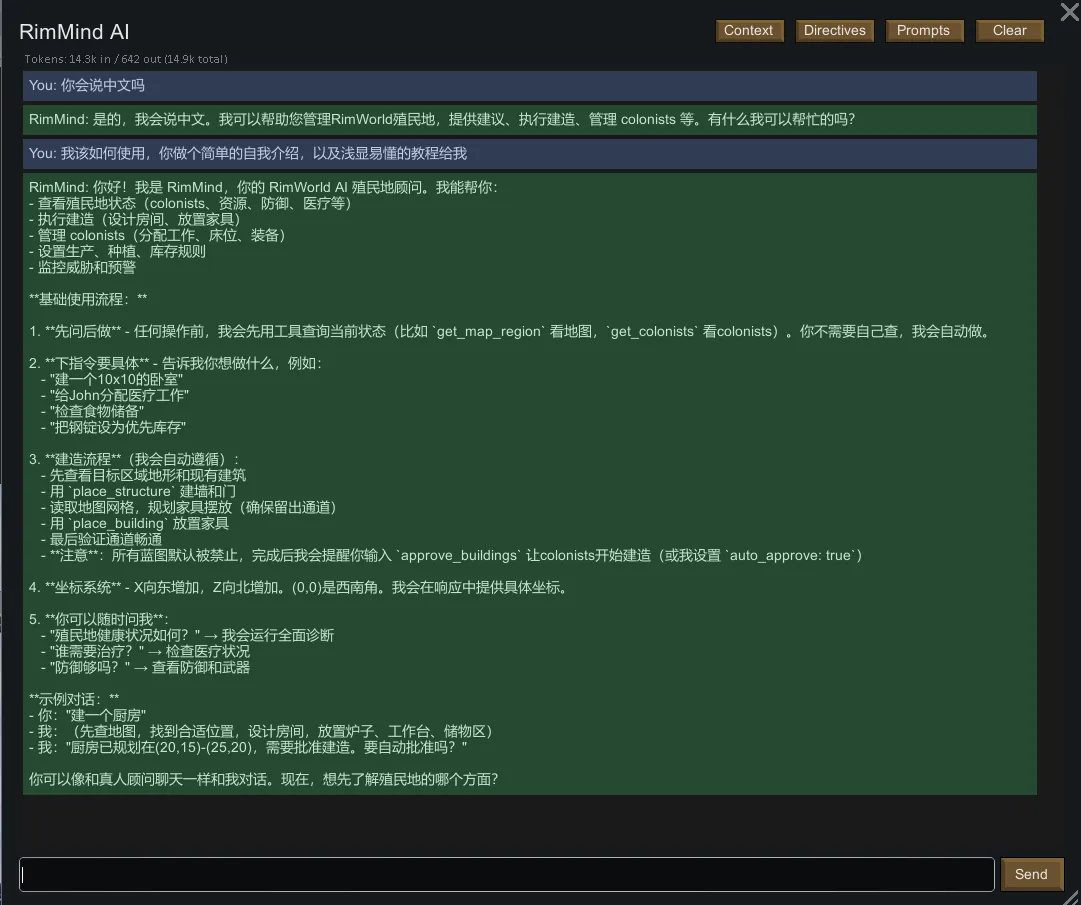Screen dimensions: 1081x905
Task: Click the "检查食物储备" example line
Action: click(98, 412)
